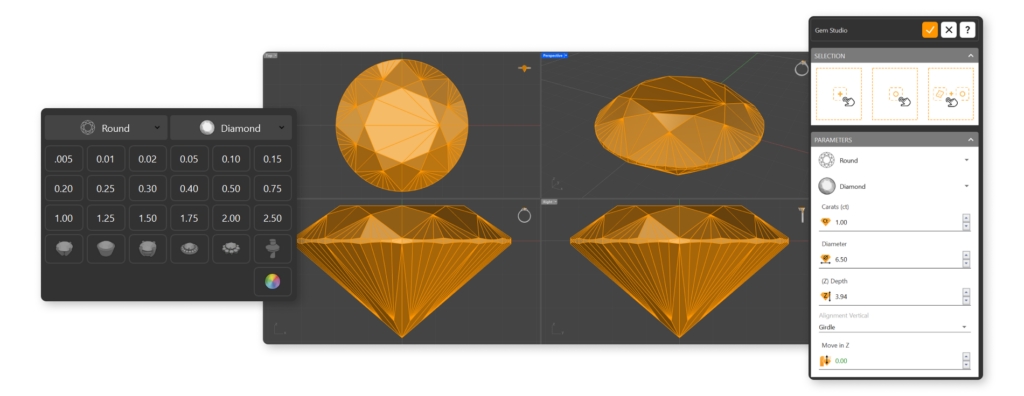Decrease Diameter with the down stepper arrow
This screenshot has height=396, width=1024.
[x=966, y=264]
